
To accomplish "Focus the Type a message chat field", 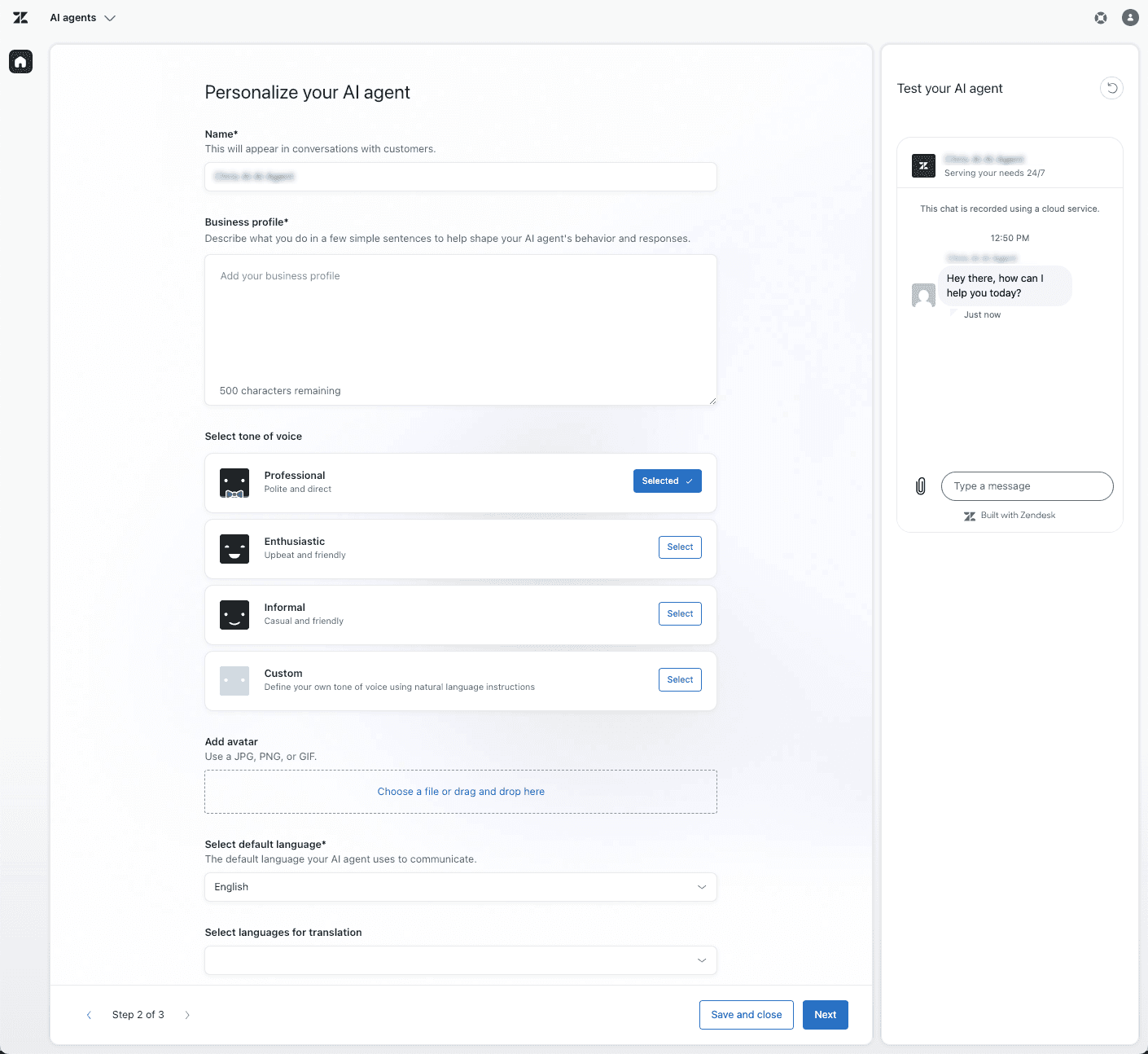I will 1028,486.
